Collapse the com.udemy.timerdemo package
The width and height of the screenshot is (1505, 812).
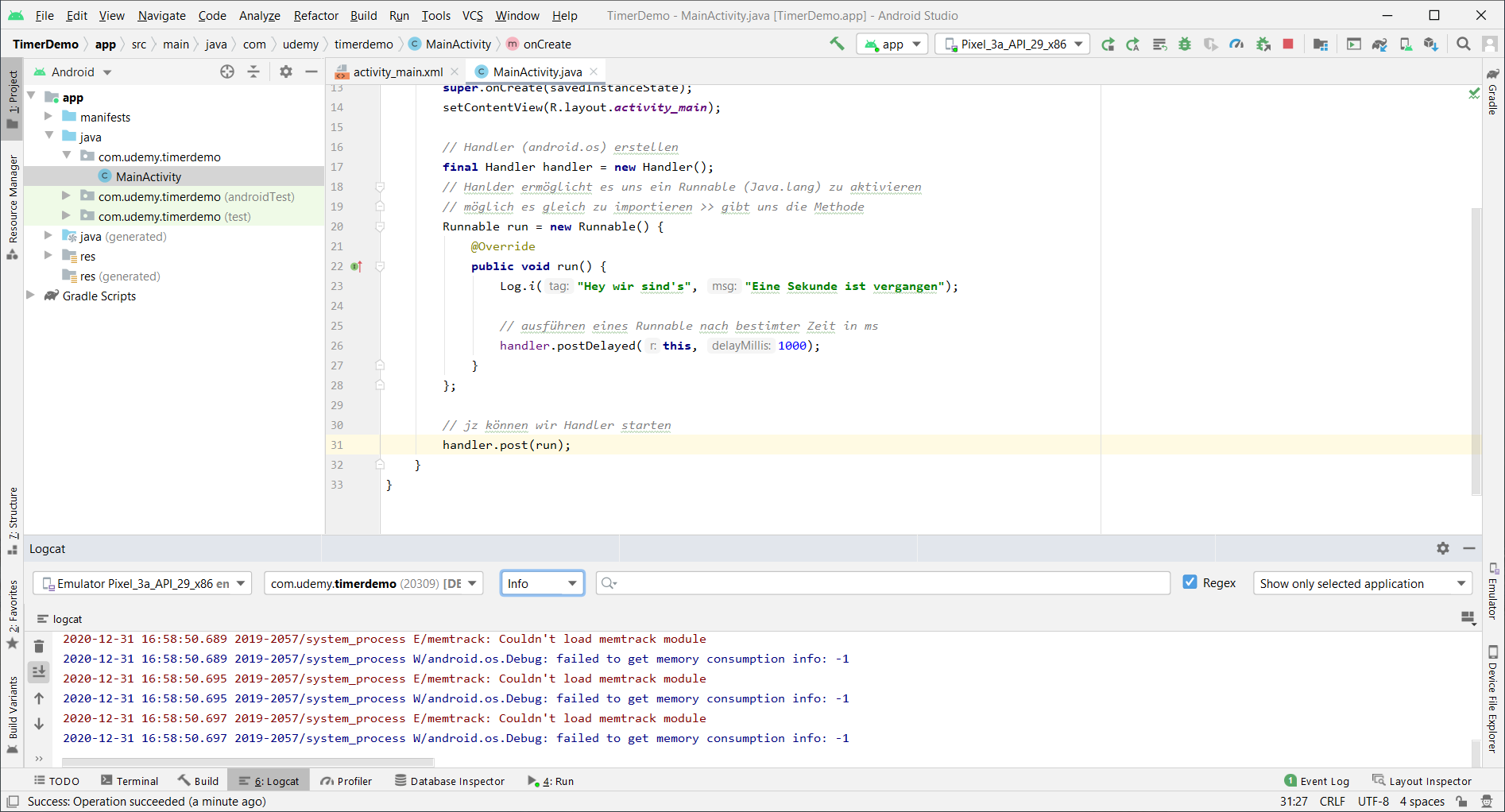67,156
